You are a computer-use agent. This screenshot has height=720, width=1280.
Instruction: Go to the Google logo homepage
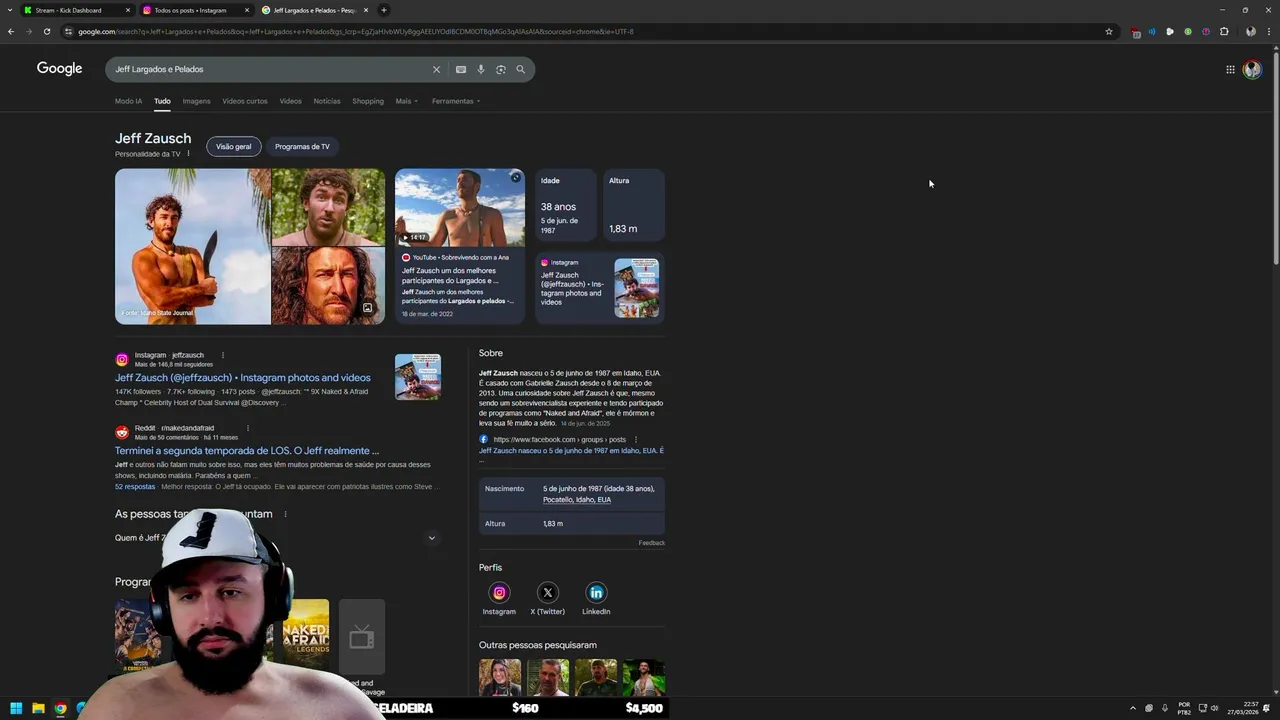point(60,68)
